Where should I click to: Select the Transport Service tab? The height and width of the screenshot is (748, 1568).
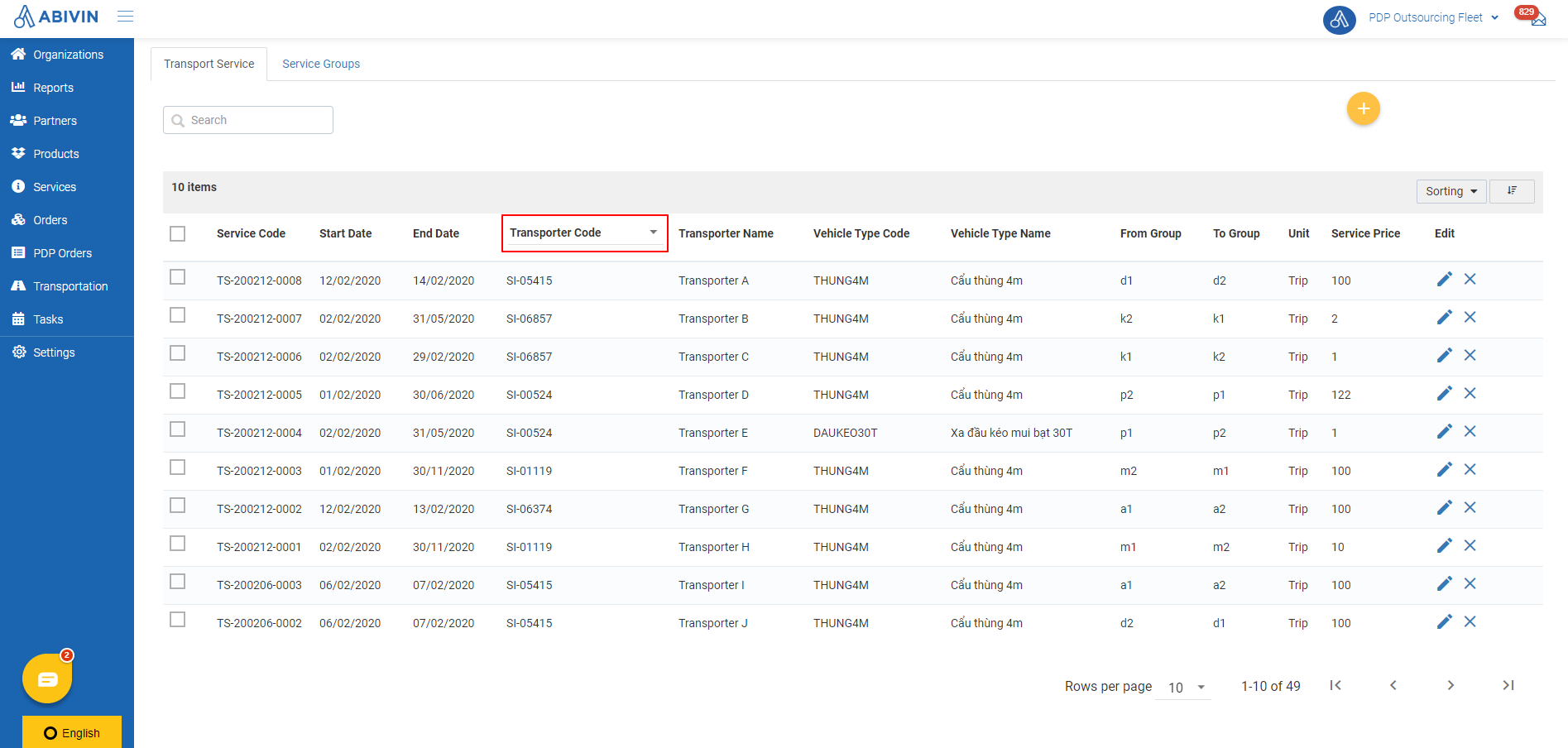pos(209,64)
